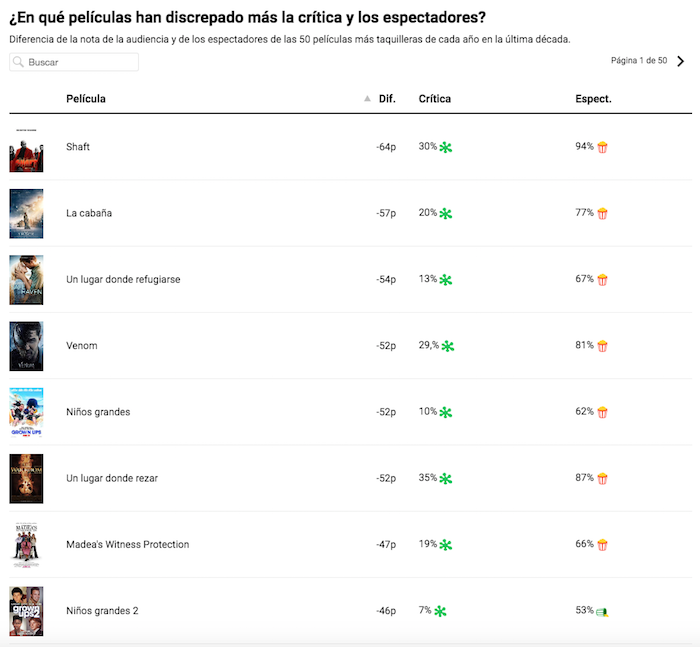The image size is (700, 647).
Task: Open the Venom movie poster thumbnail
Action: pyautogui.click(x=26, y=346)
